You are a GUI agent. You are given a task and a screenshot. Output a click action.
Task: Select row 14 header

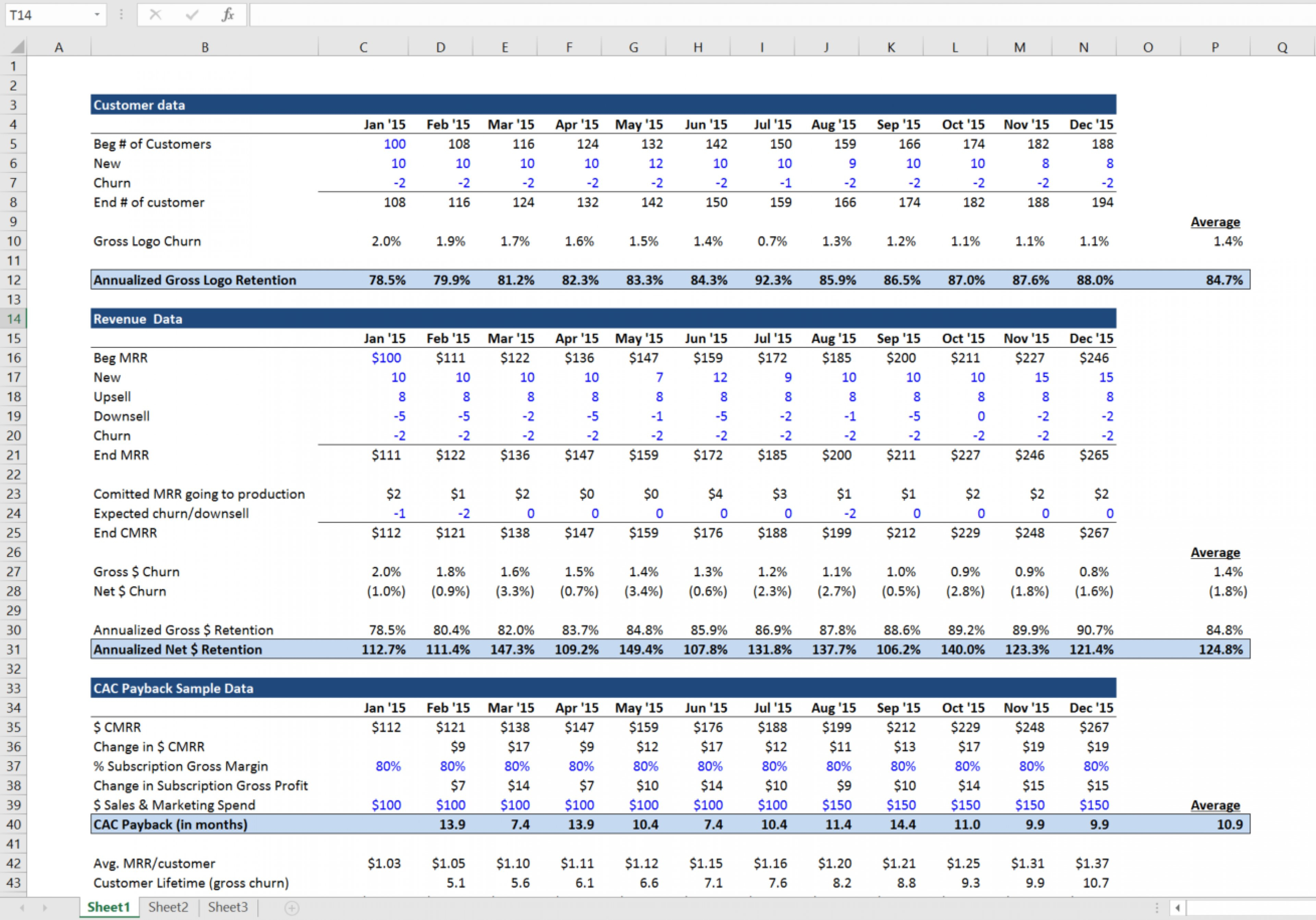[14, 319]
